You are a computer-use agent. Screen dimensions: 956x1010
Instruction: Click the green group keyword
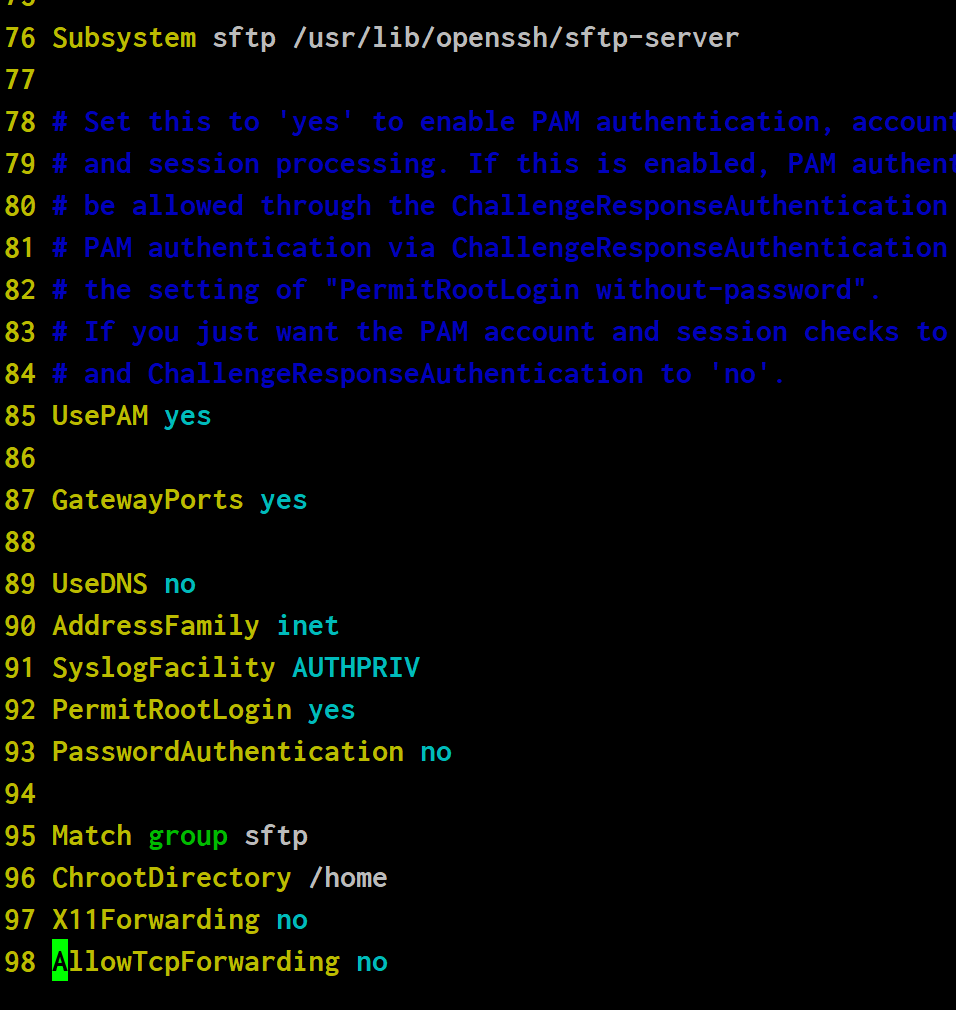click(188, 836)
